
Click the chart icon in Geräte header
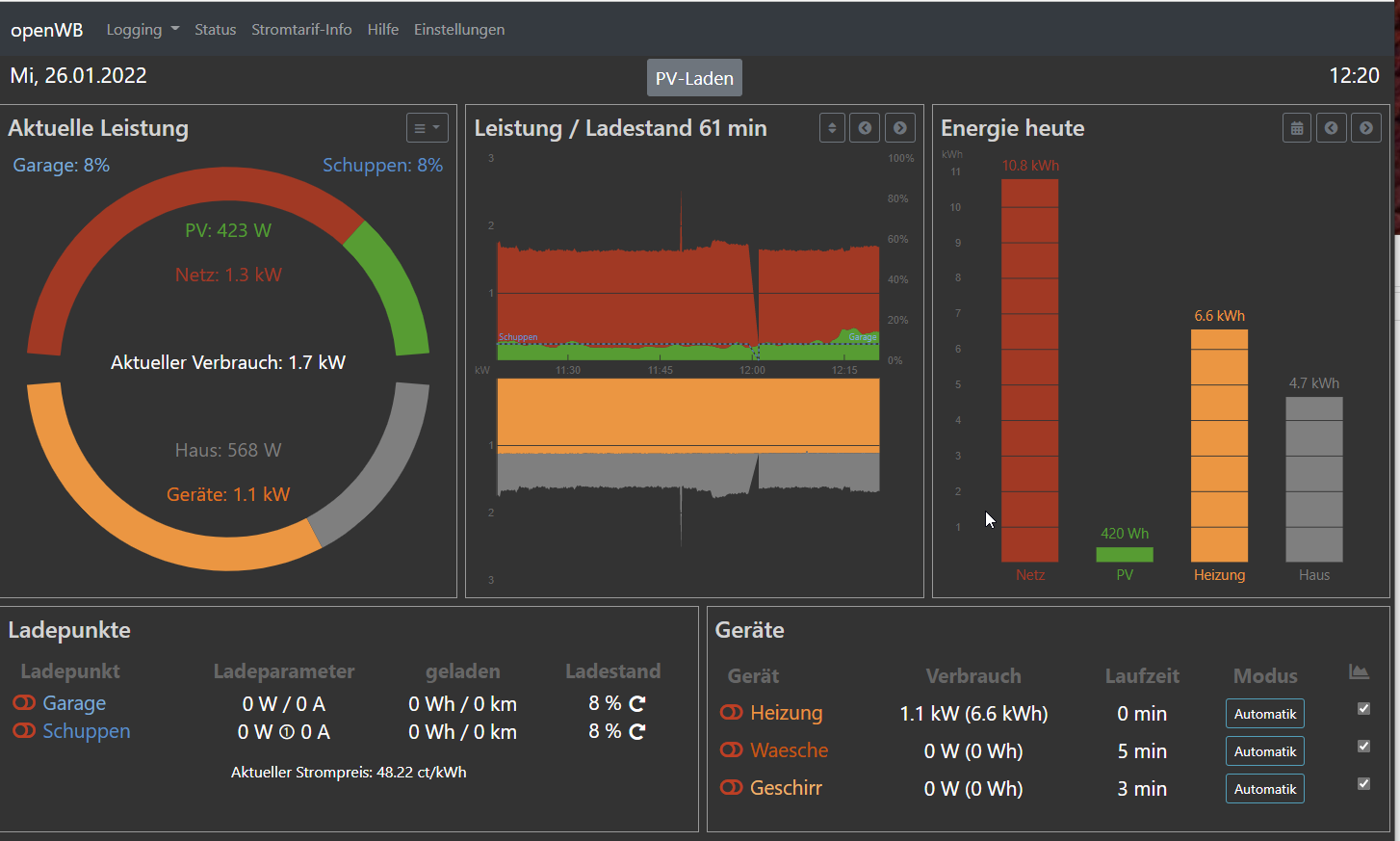coord(1359,672)
